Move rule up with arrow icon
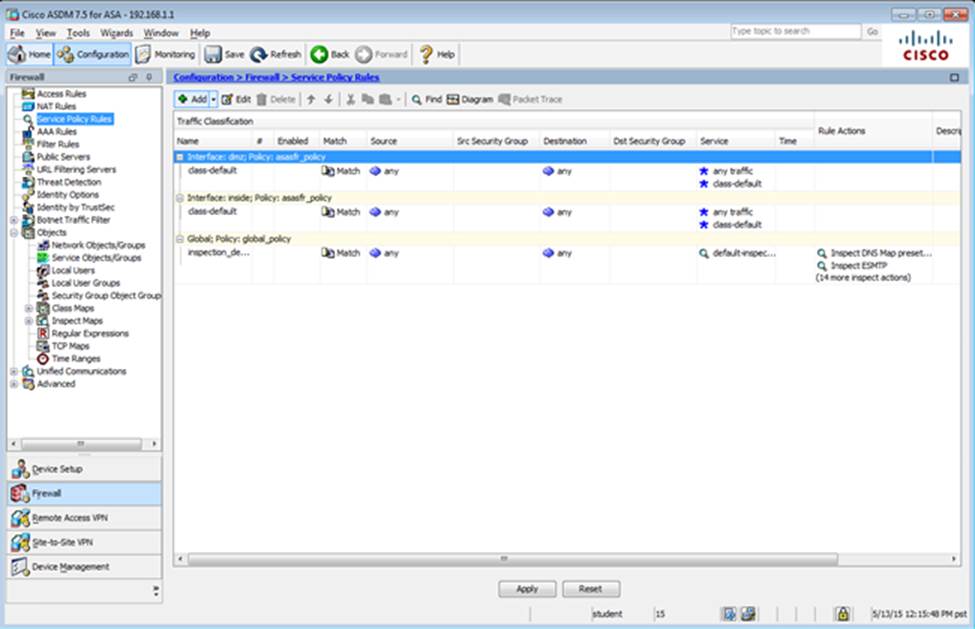This screenshot has height=629, width=975. click(x=311, y=99)
